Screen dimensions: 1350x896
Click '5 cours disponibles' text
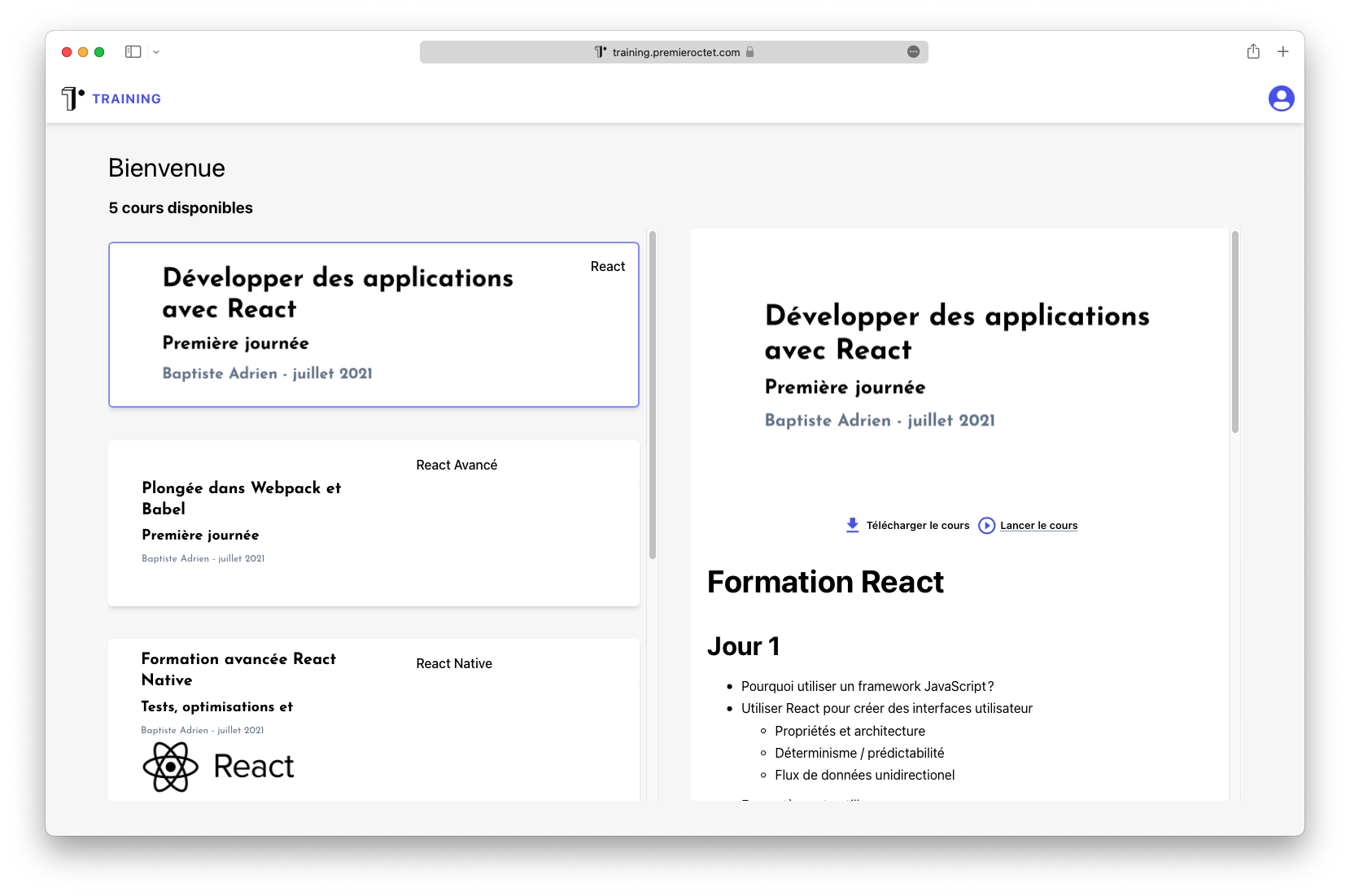tap(181, 208)
